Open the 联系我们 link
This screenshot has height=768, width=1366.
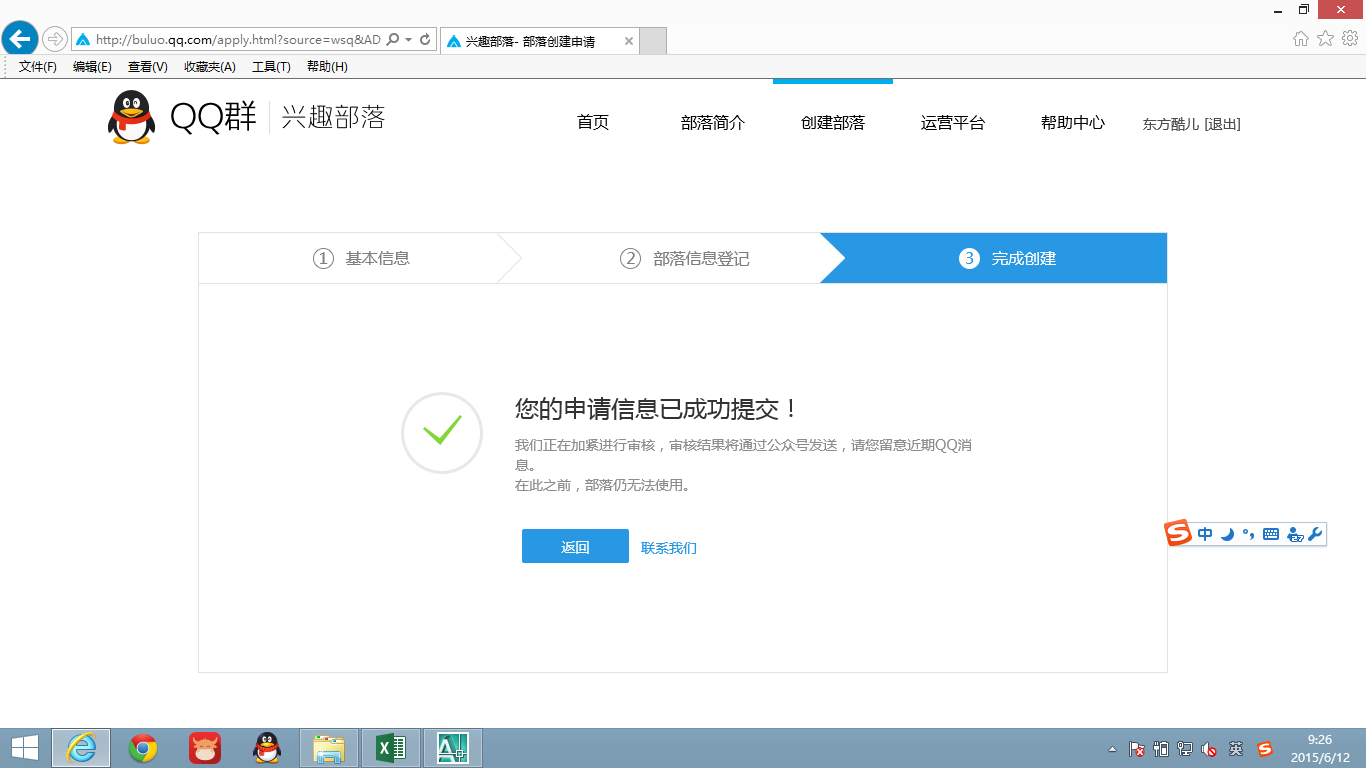click(x=669, y=548)
